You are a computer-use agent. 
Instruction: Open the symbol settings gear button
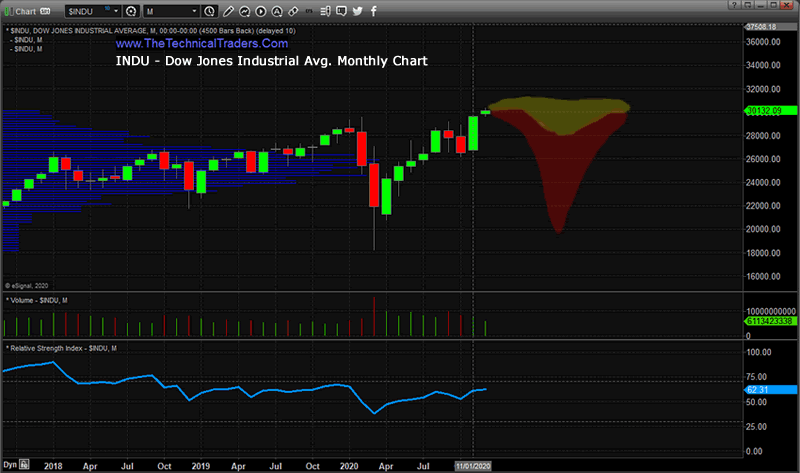click(131, 11)
